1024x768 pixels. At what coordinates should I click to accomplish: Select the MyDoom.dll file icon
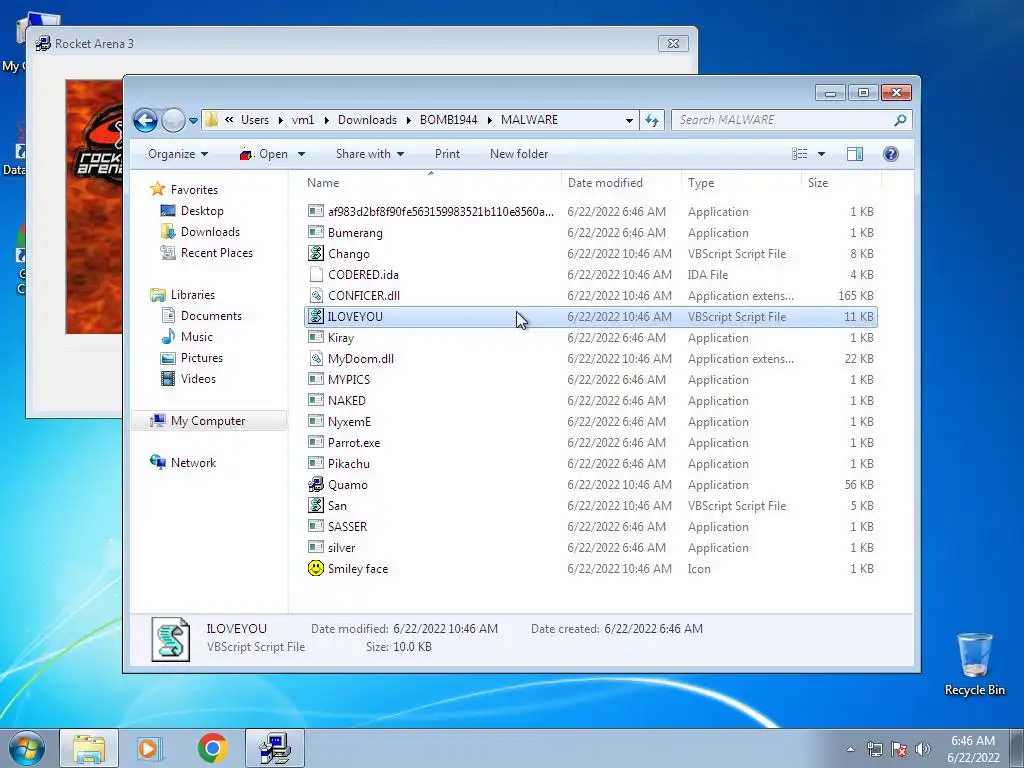(316, 358)
